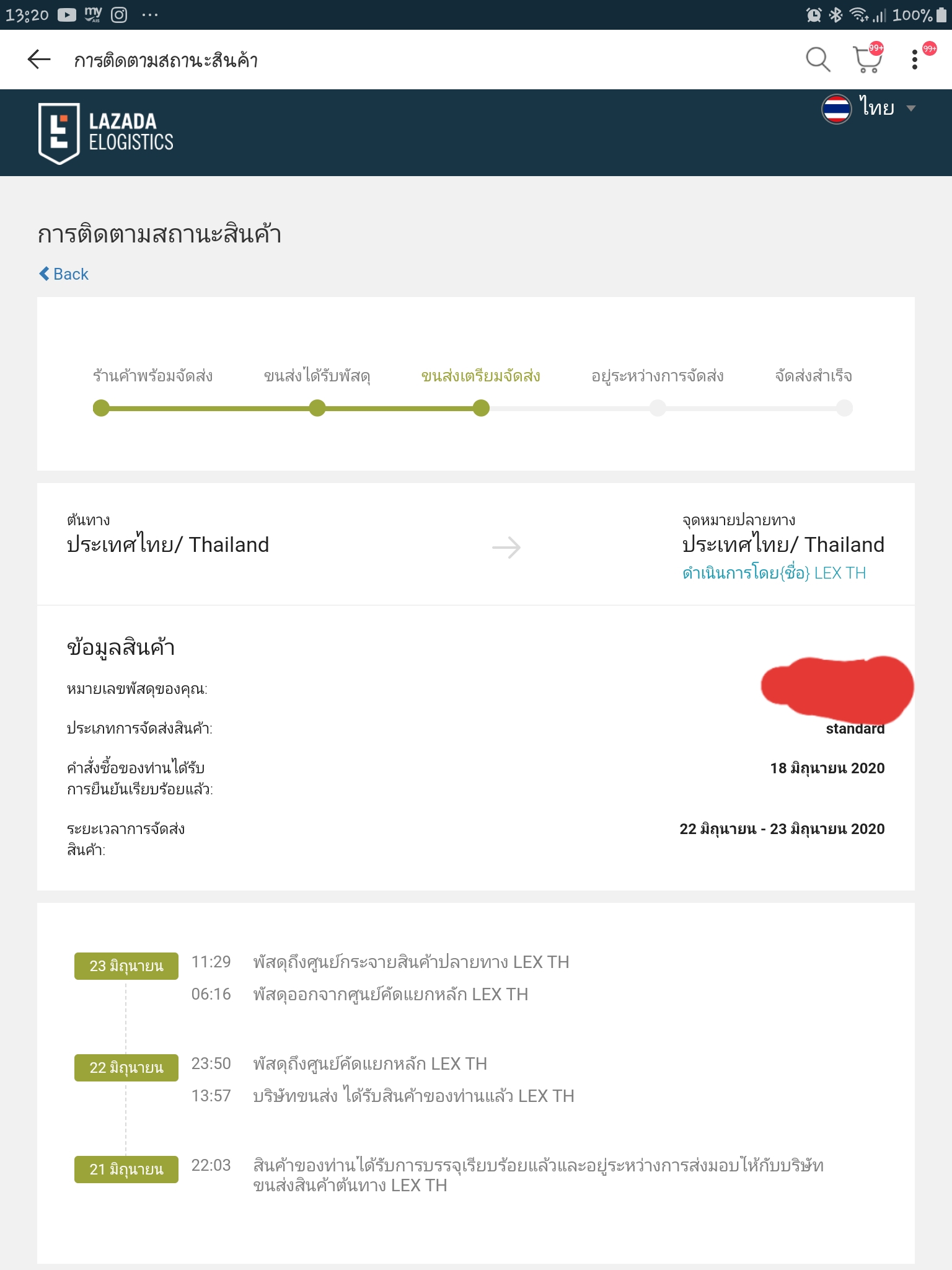Screen dimensions: 952x1270
Task: Click the 11:29 destination hub tracking entry
Action: point(380,962)
